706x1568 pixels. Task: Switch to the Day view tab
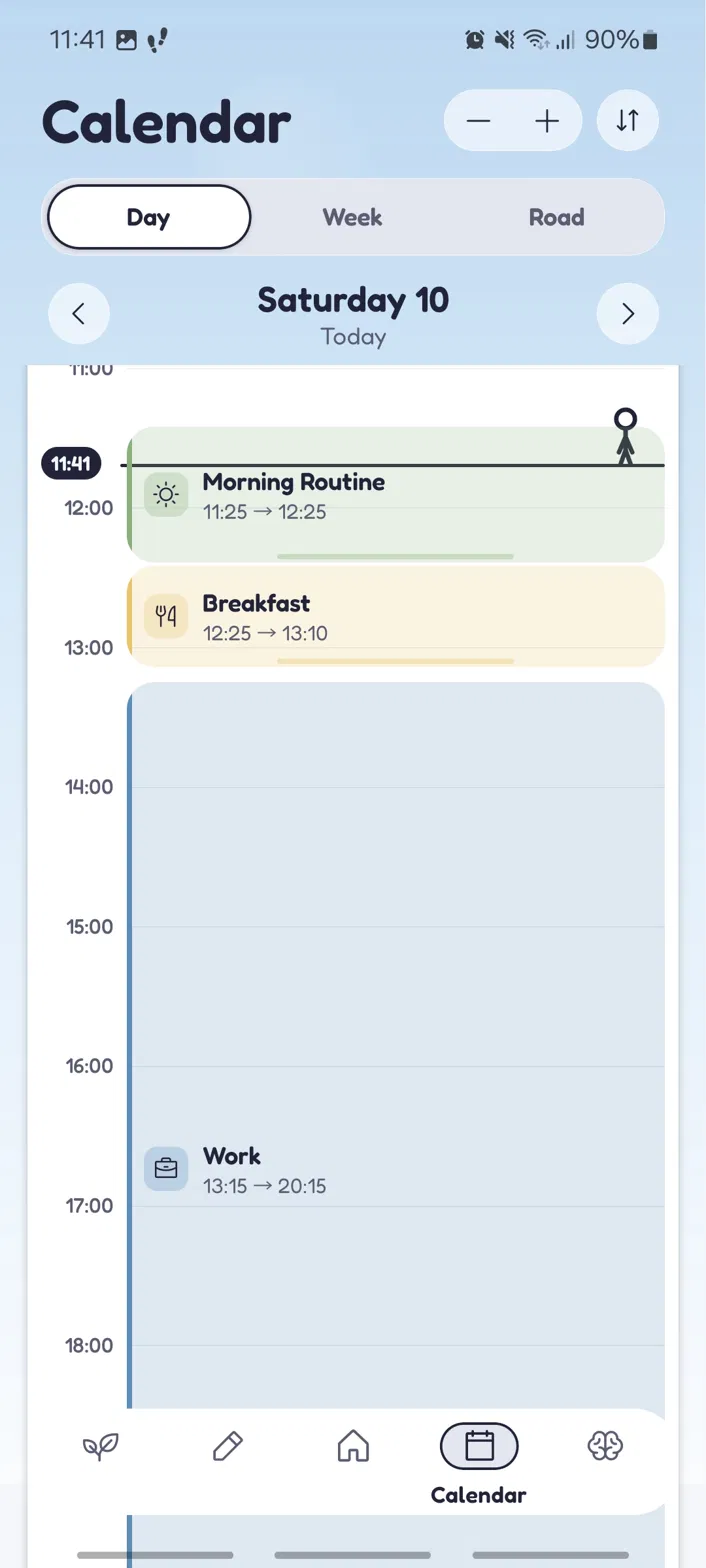149,217
